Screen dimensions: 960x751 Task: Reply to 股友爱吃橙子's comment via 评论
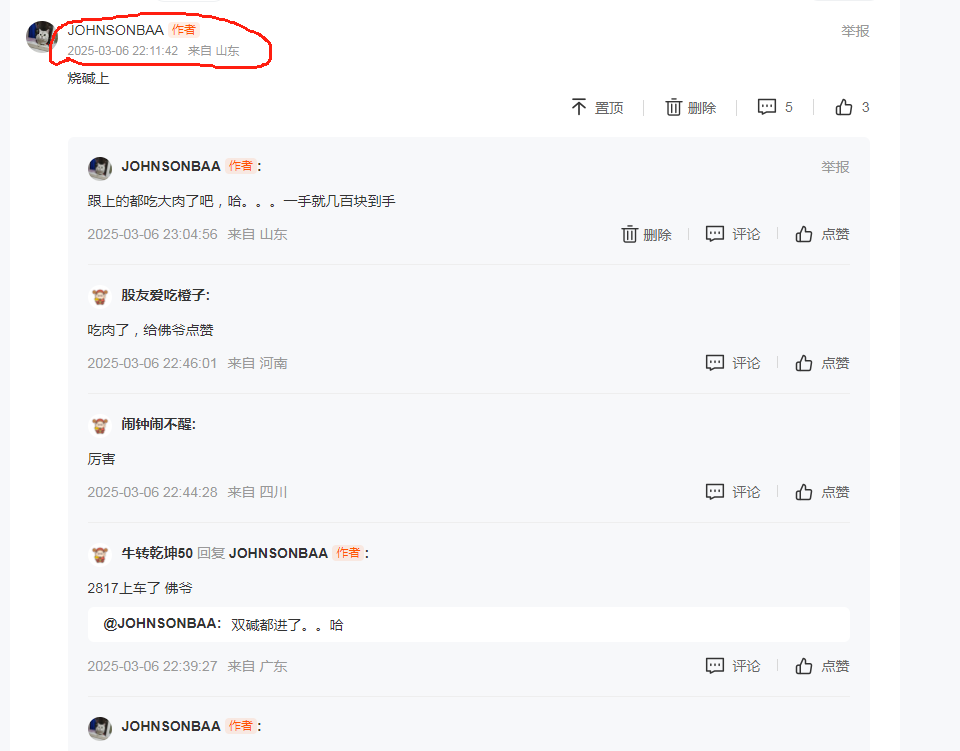(733, 363)
